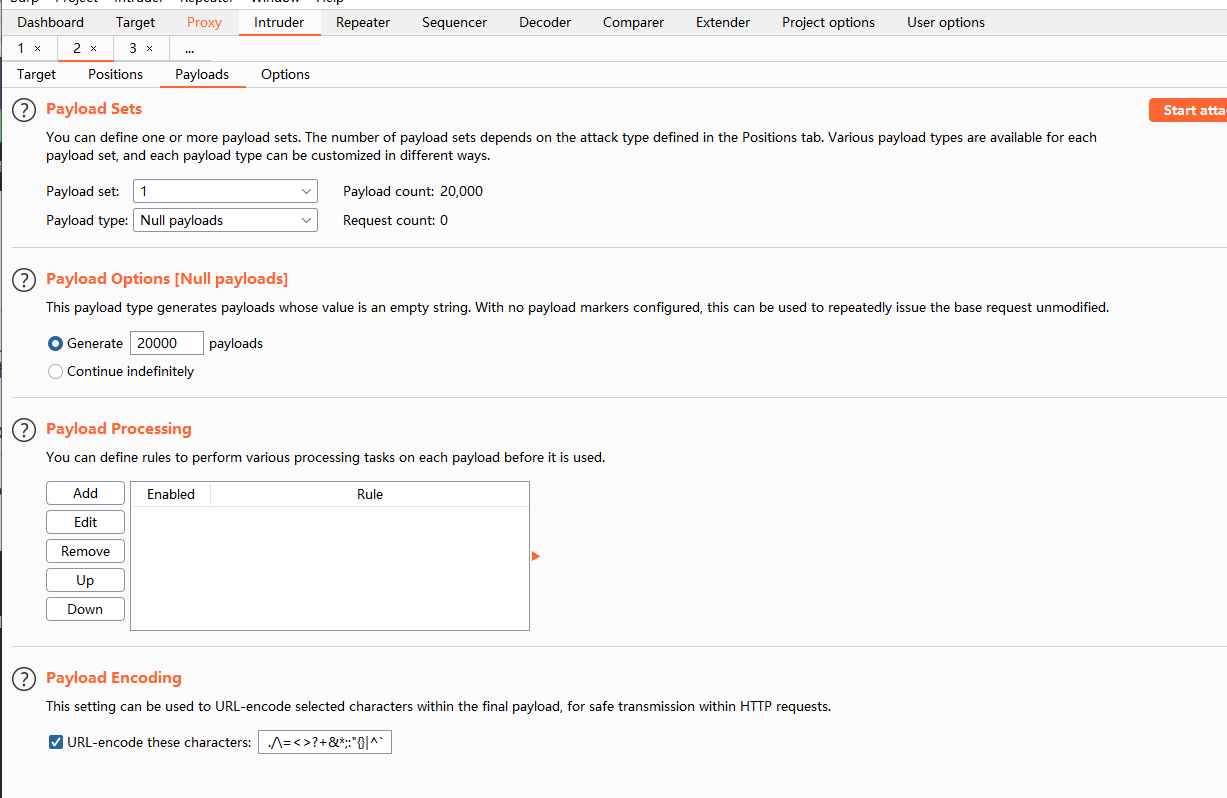Remove the selected processing rule

(x=85, y=551)
